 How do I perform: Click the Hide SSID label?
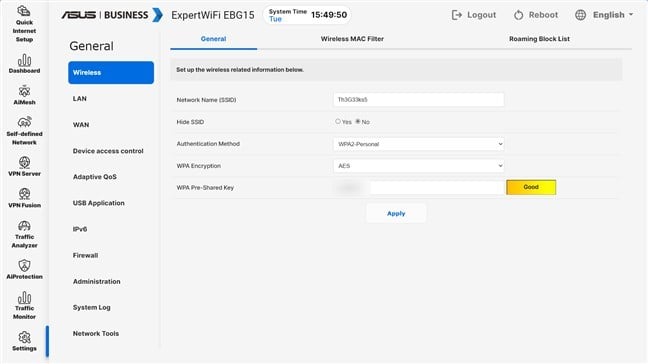(x=190, y=122)
